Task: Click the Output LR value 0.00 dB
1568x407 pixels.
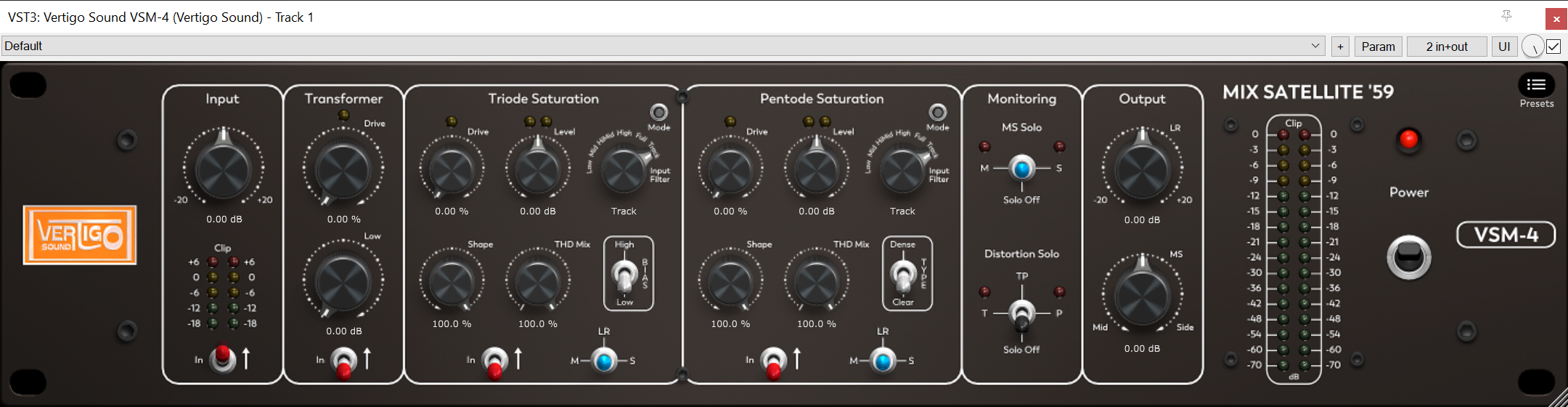Action: (x=1142, y=219)
